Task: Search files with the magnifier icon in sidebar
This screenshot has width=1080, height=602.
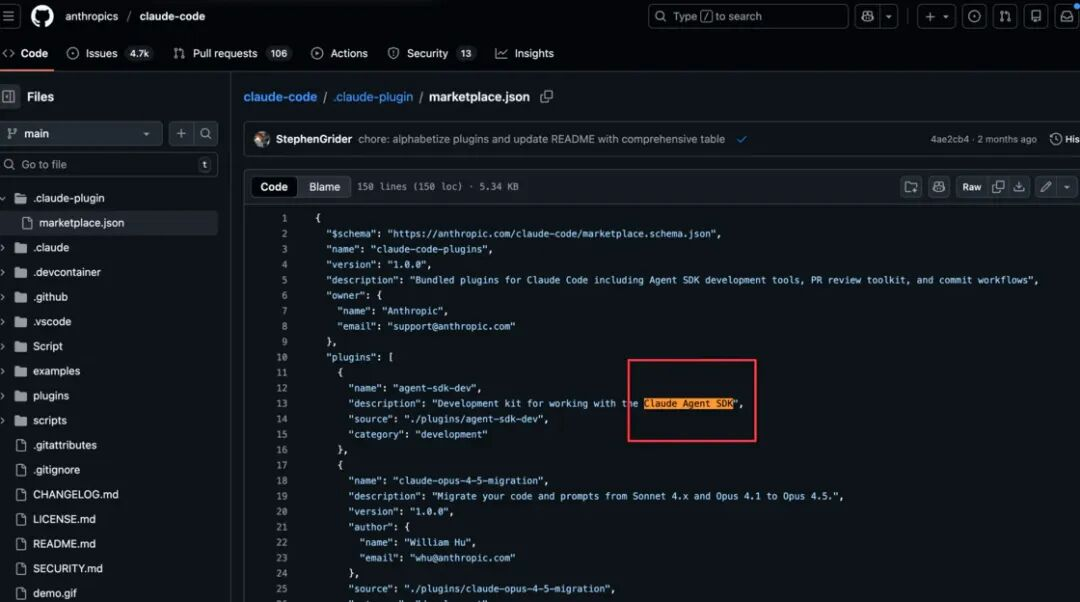Action: pos(206,134)
